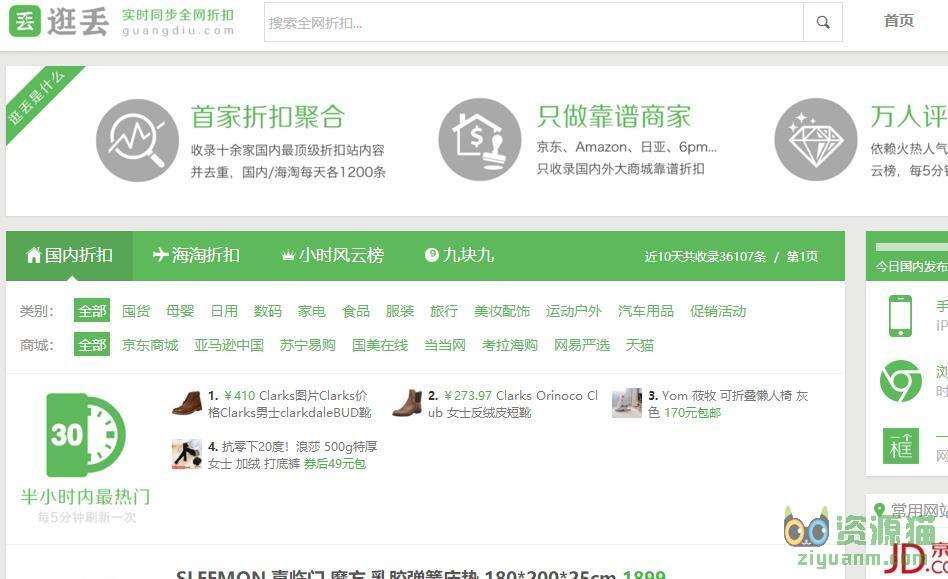Focus the 搜索全网折扣 search field
Image resolution: width=948 pixels, height=579 pixels.
click(x=534, y=22)
